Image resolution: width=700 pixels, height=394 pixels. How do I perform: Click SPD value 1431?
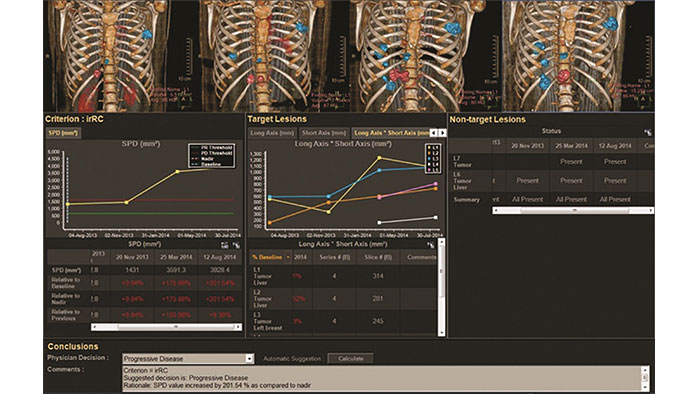pos(132,270)
